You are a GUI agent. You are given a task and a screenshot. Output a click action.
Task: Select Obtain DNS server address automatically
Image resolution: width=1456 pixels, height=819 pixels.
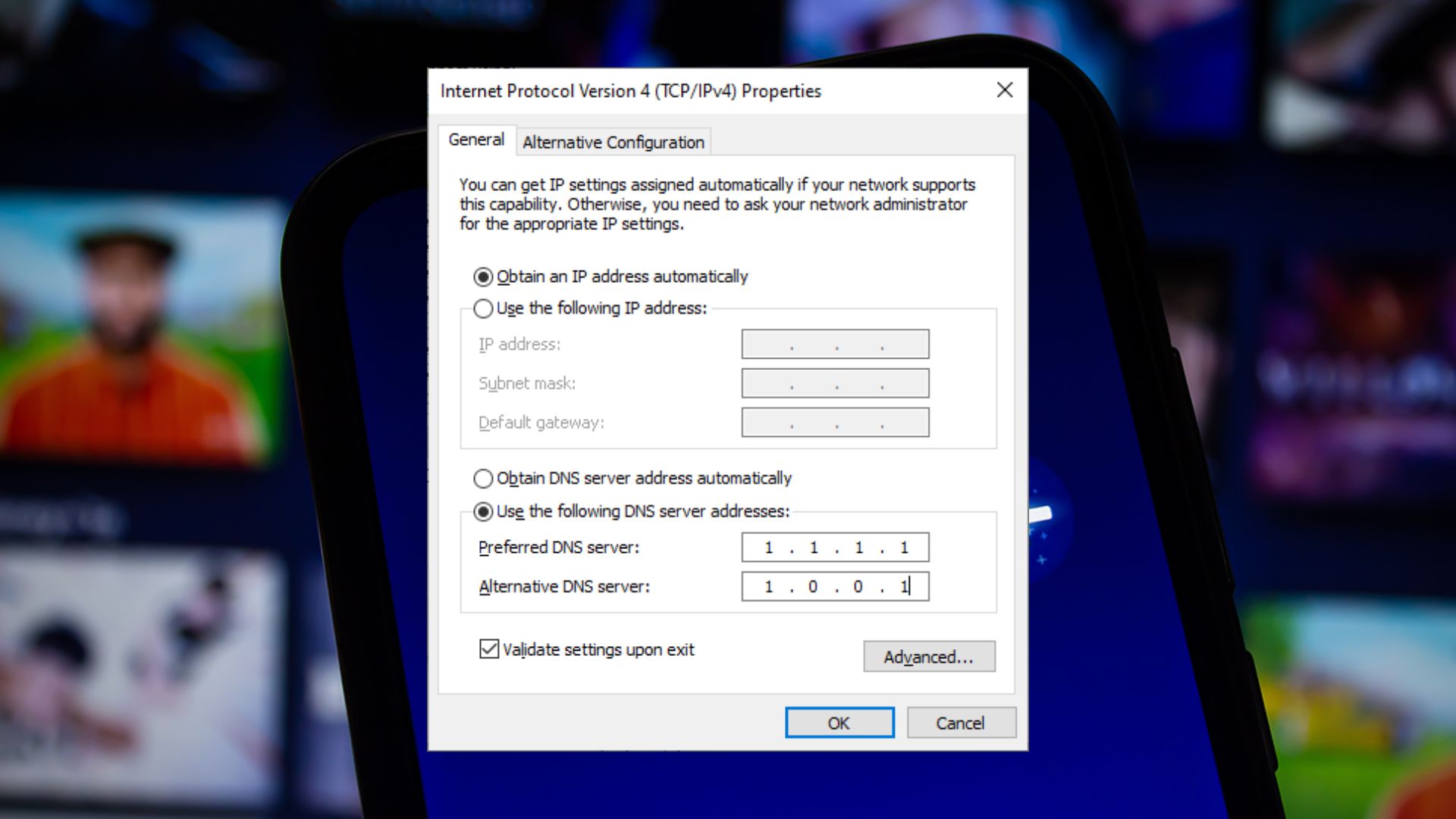(483, 479)
